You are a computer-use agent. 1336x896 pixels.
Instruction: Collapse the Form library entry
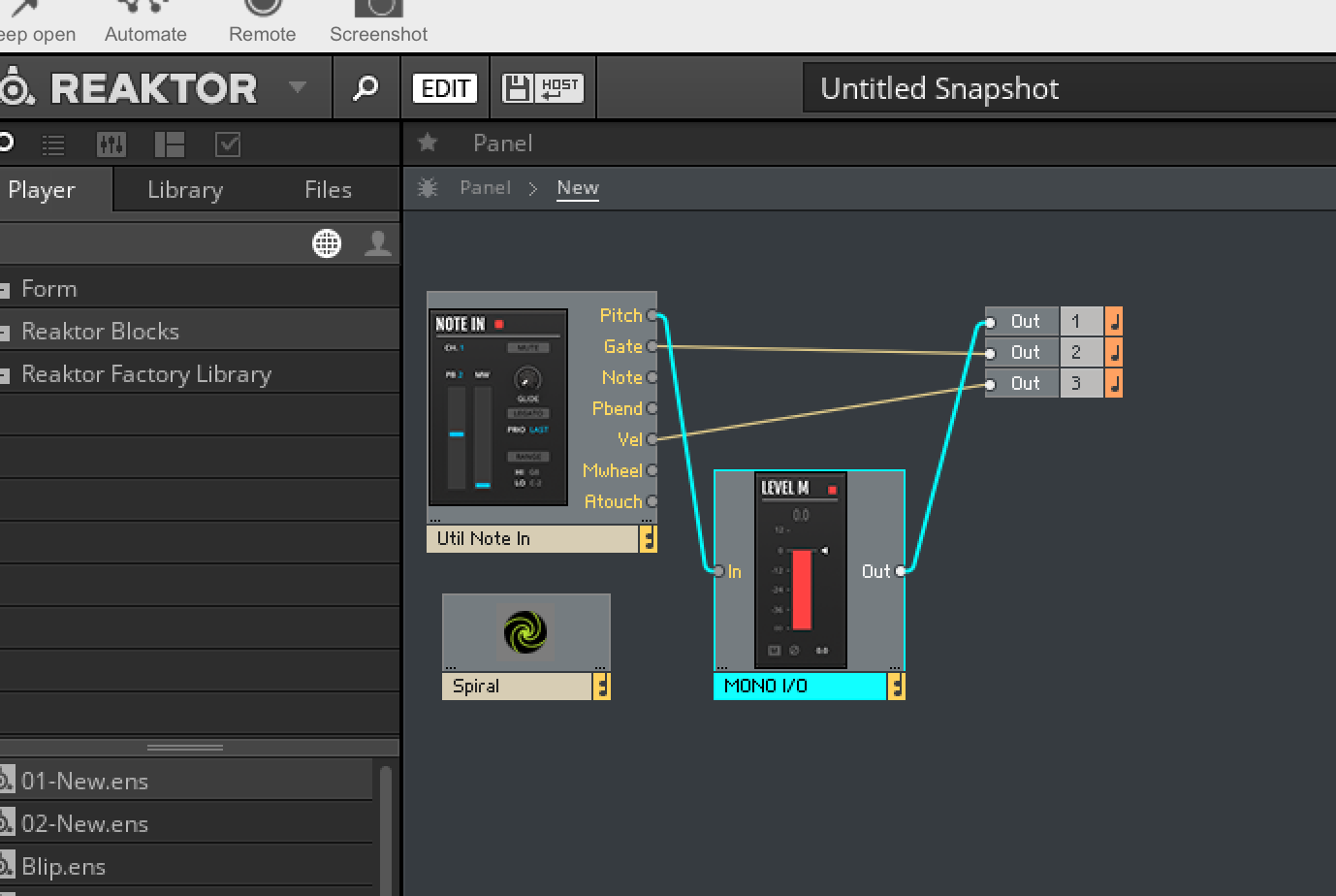point(5,289)
